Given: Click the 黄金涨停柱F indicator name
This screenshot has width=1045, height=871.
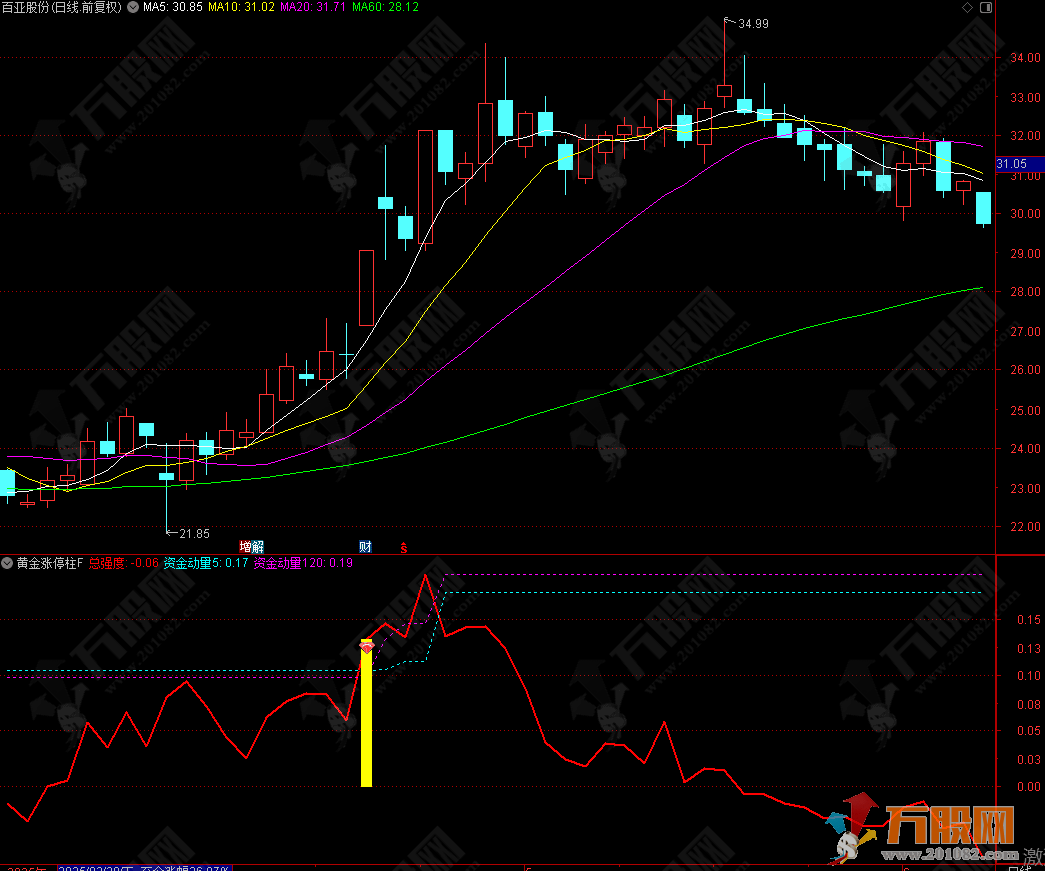Looking at the screenshot, I should [50, 563].
